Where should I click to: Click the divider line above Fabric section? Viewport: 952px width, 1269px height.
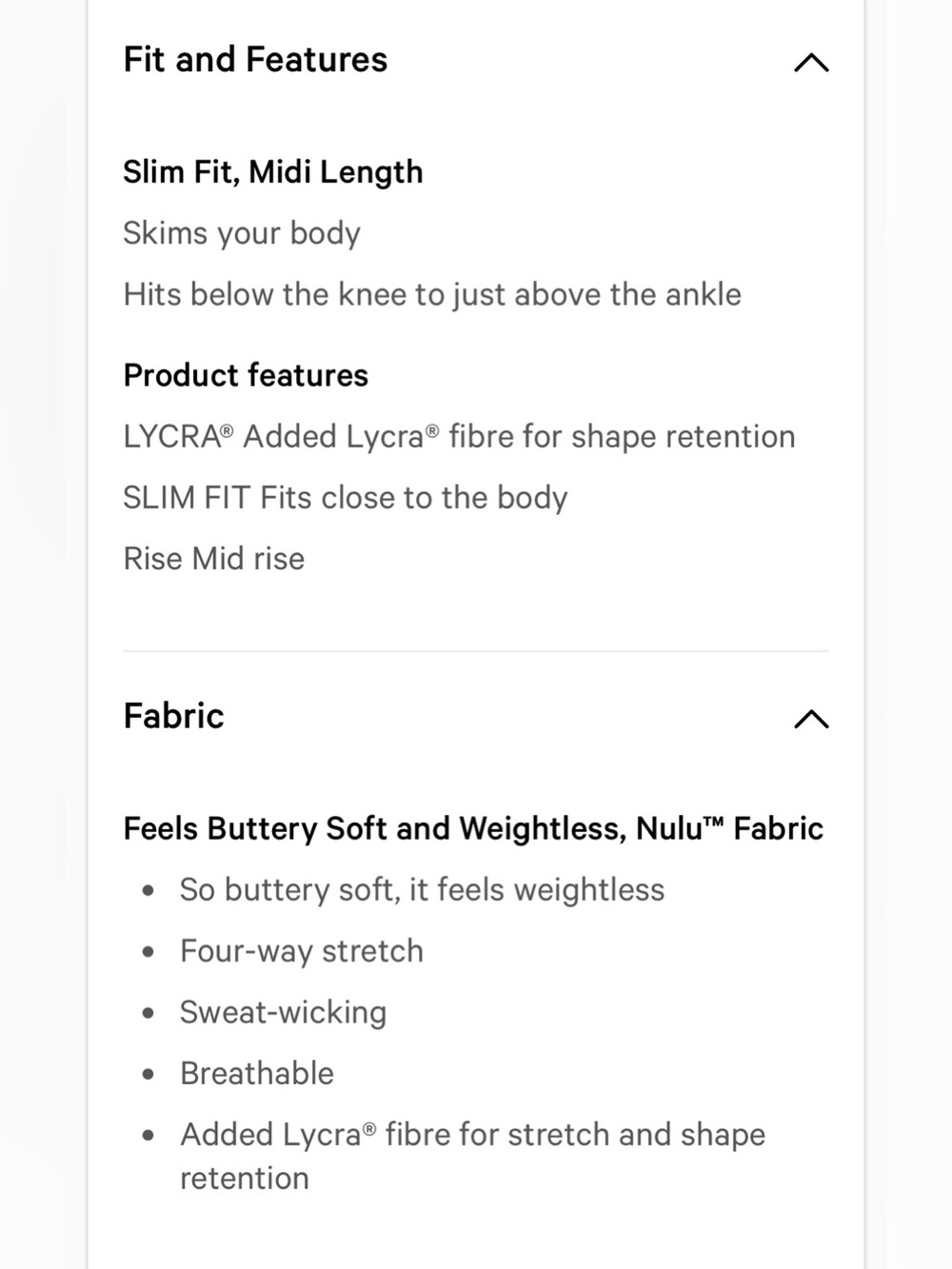[476, 651]
